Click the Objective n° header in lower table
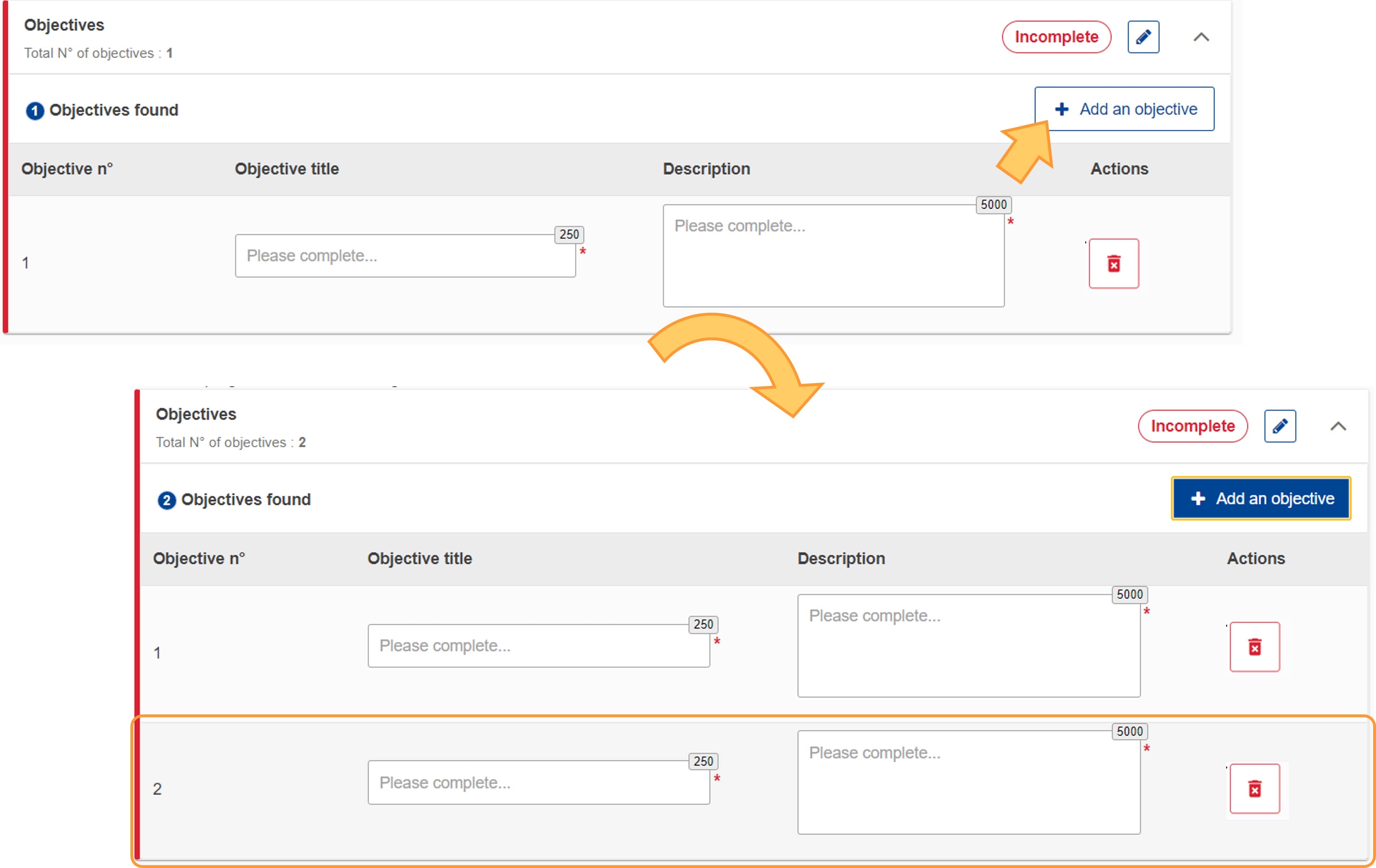Image resolution: width=1376 pixels, height=868 pixels. coord(199,559)
